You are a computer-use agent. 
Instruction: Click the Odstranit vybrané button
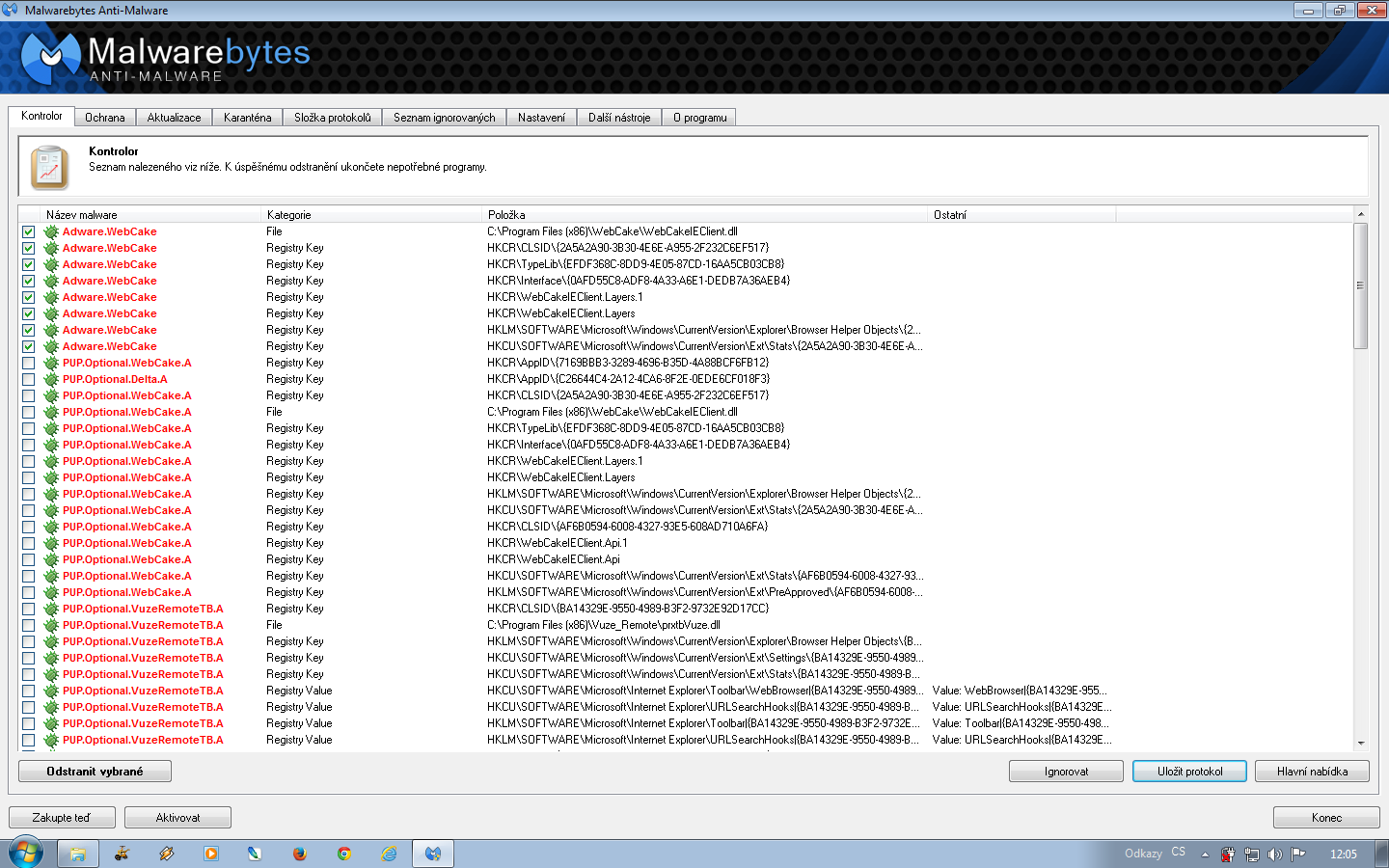95,772
